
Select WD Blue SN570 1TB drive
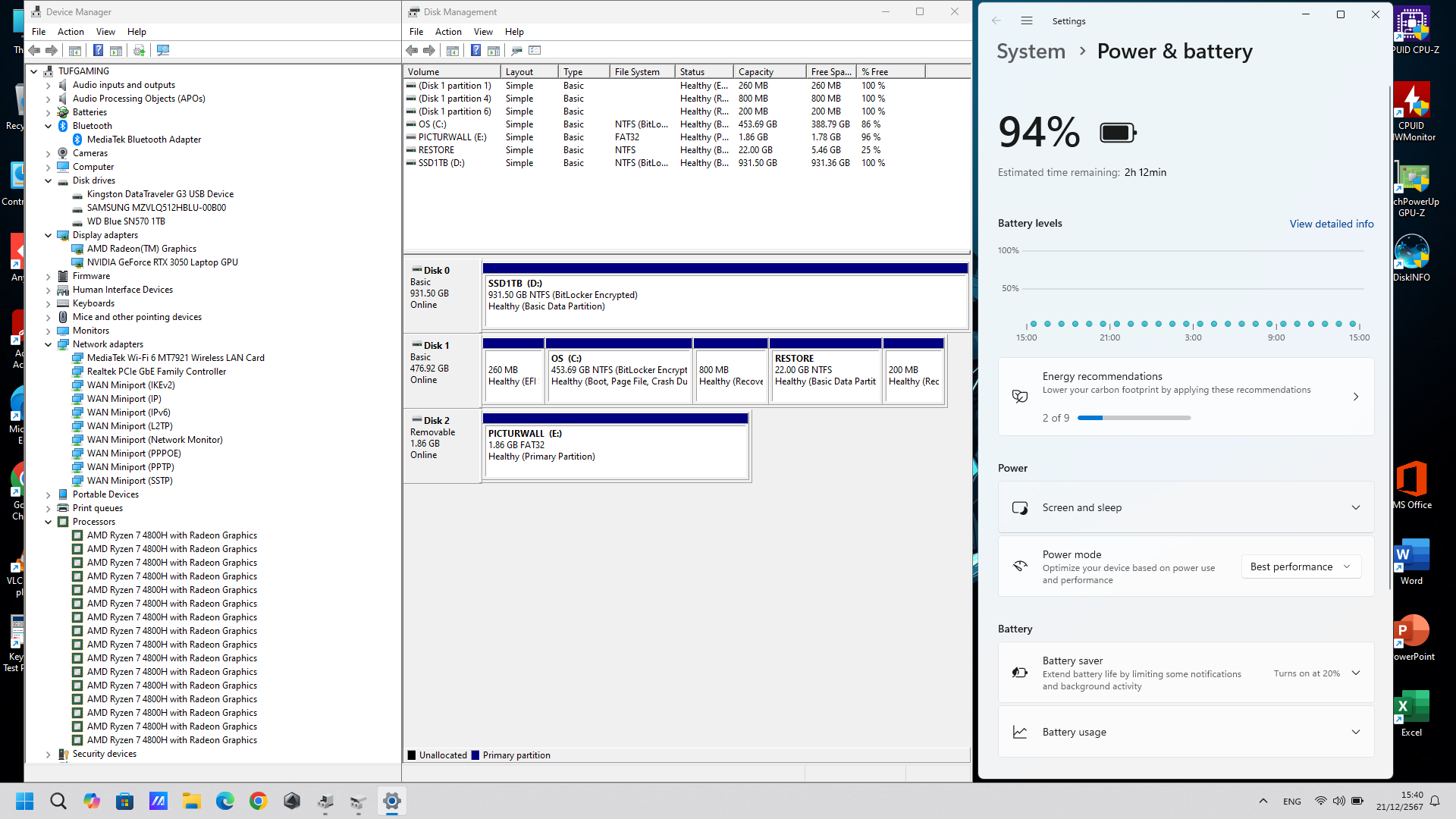point(126,221)
